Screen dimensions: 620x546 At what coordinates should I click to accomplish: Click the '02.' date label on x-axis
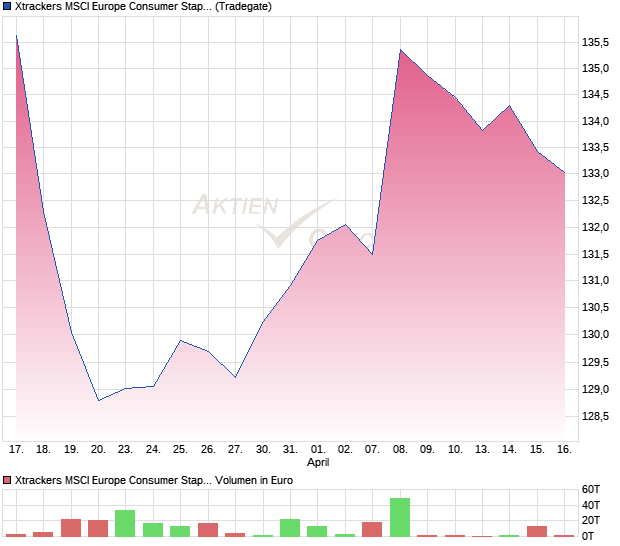pyautogui.click(x=345, y=450)
